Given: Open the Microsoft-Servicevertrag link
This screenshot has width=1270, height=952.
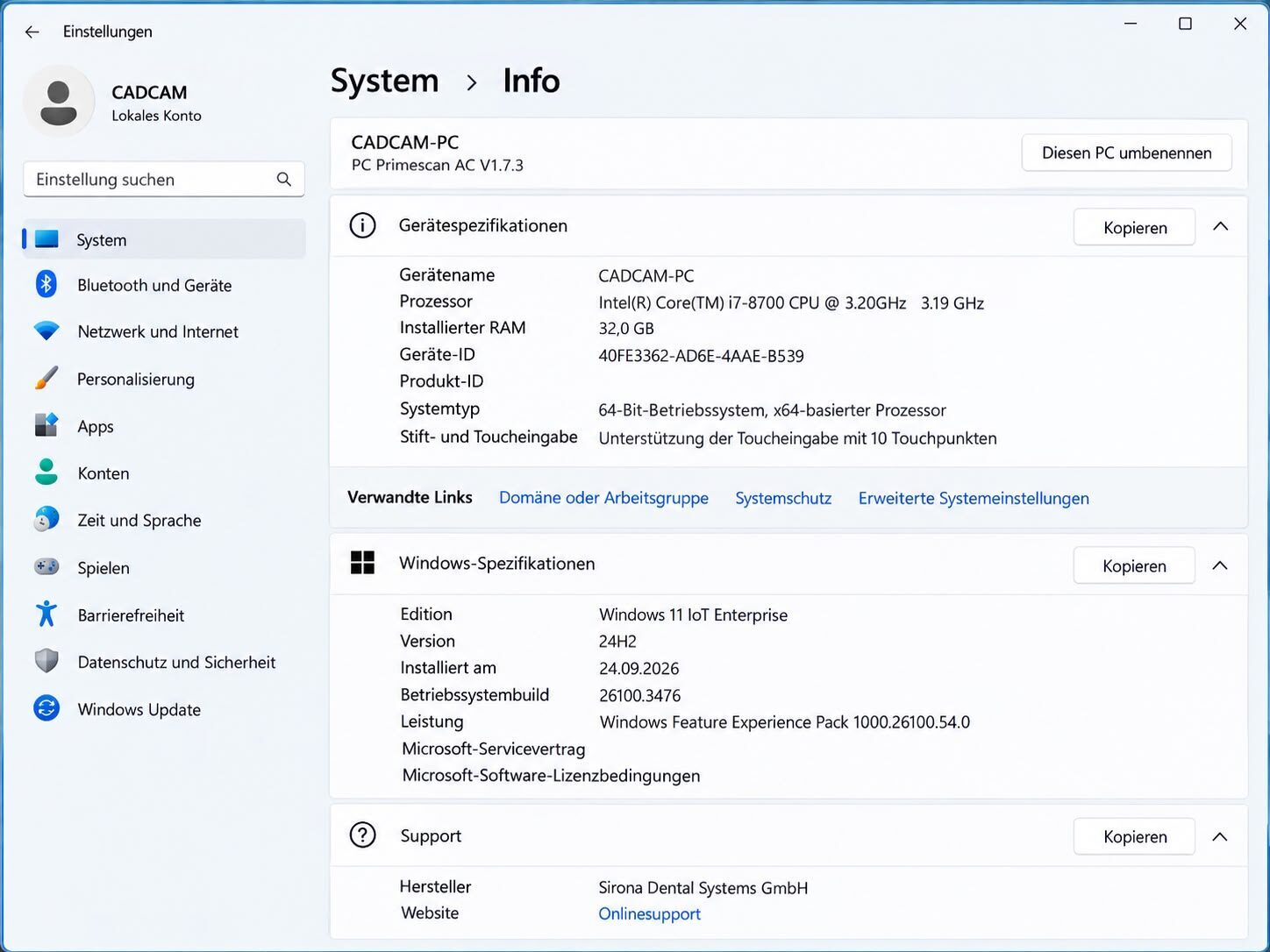Looking at the screenshot, I should coord(493,749).
